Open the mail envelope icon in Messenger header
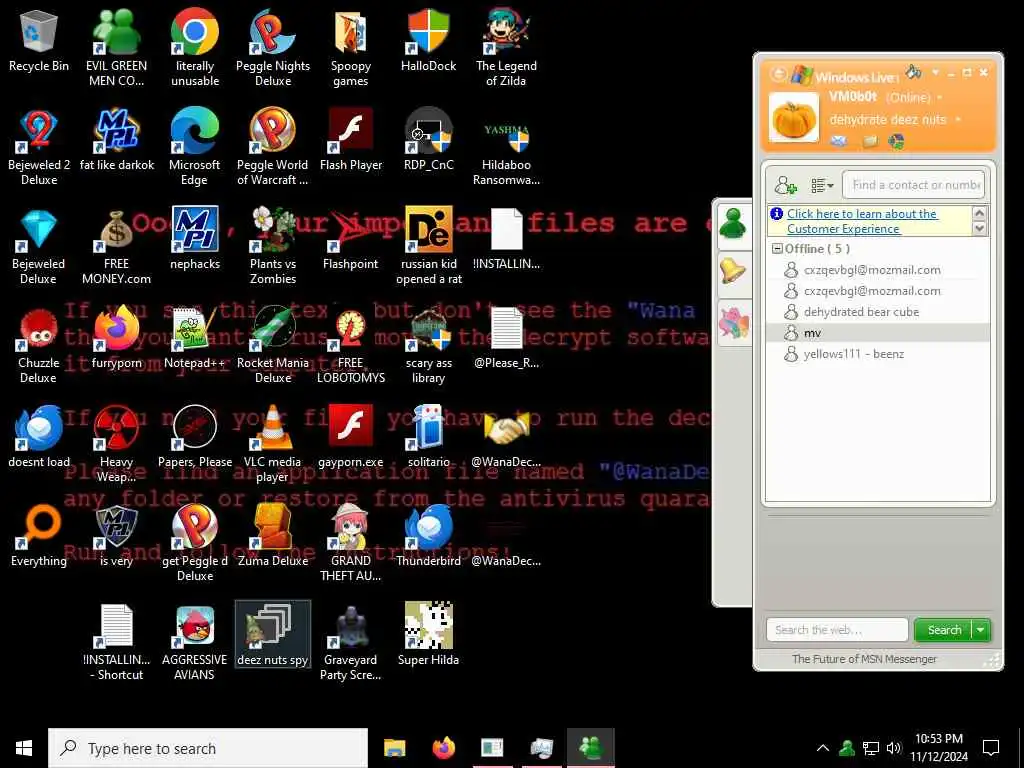1024x768 pixels. pyautogui.click(x=839, y=140)
